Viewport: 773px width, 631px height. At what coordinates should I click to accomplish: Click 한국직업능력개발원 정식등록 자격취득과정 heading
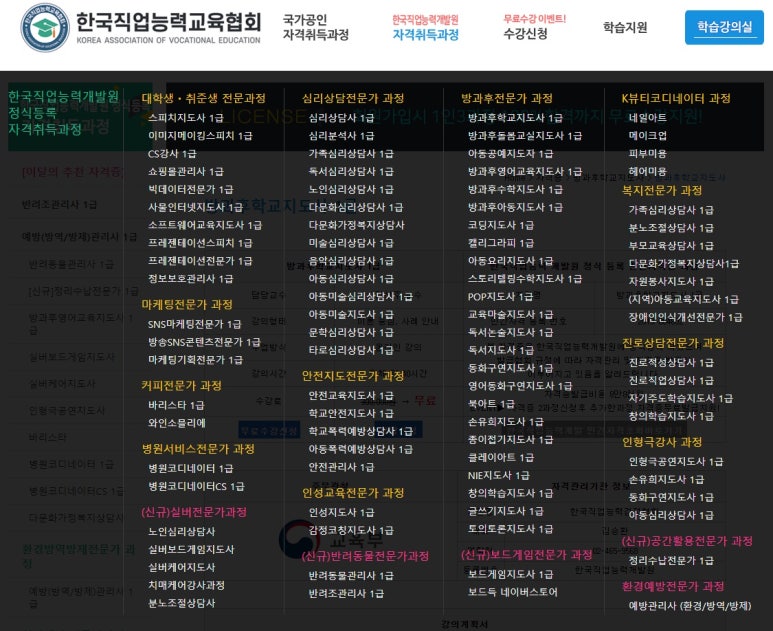point(64,113)
